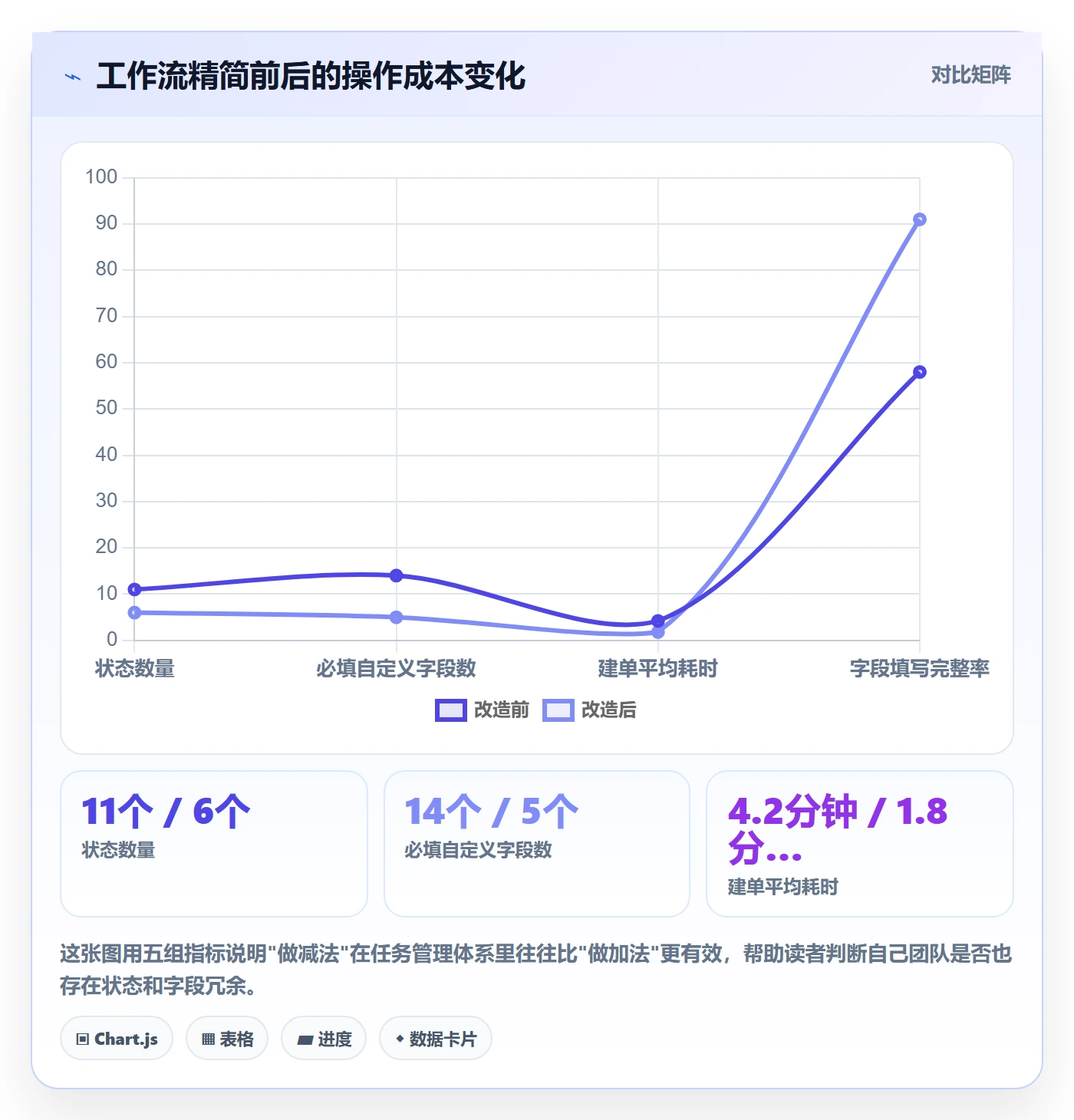Viewport: 1074px width, 1120px height.
Task: Click the 建单平均耗时 caption in the purple card
Action: tap(783, 887)
